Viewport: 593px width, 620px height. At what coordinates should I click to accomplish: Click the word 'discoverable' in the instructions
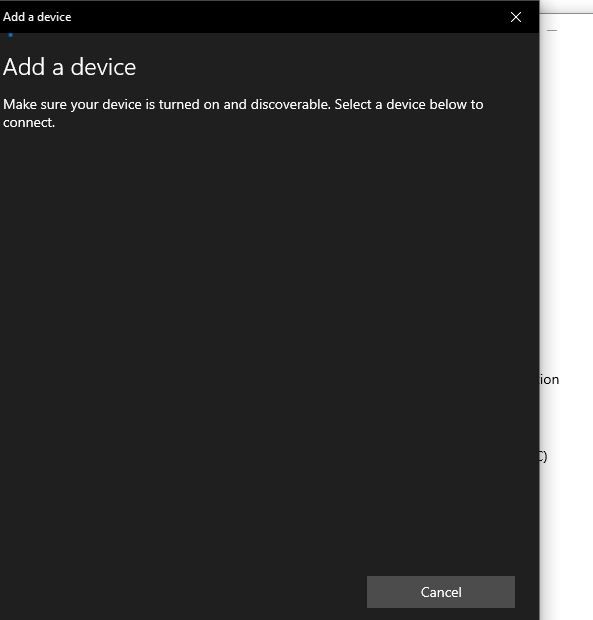[290, 104]
